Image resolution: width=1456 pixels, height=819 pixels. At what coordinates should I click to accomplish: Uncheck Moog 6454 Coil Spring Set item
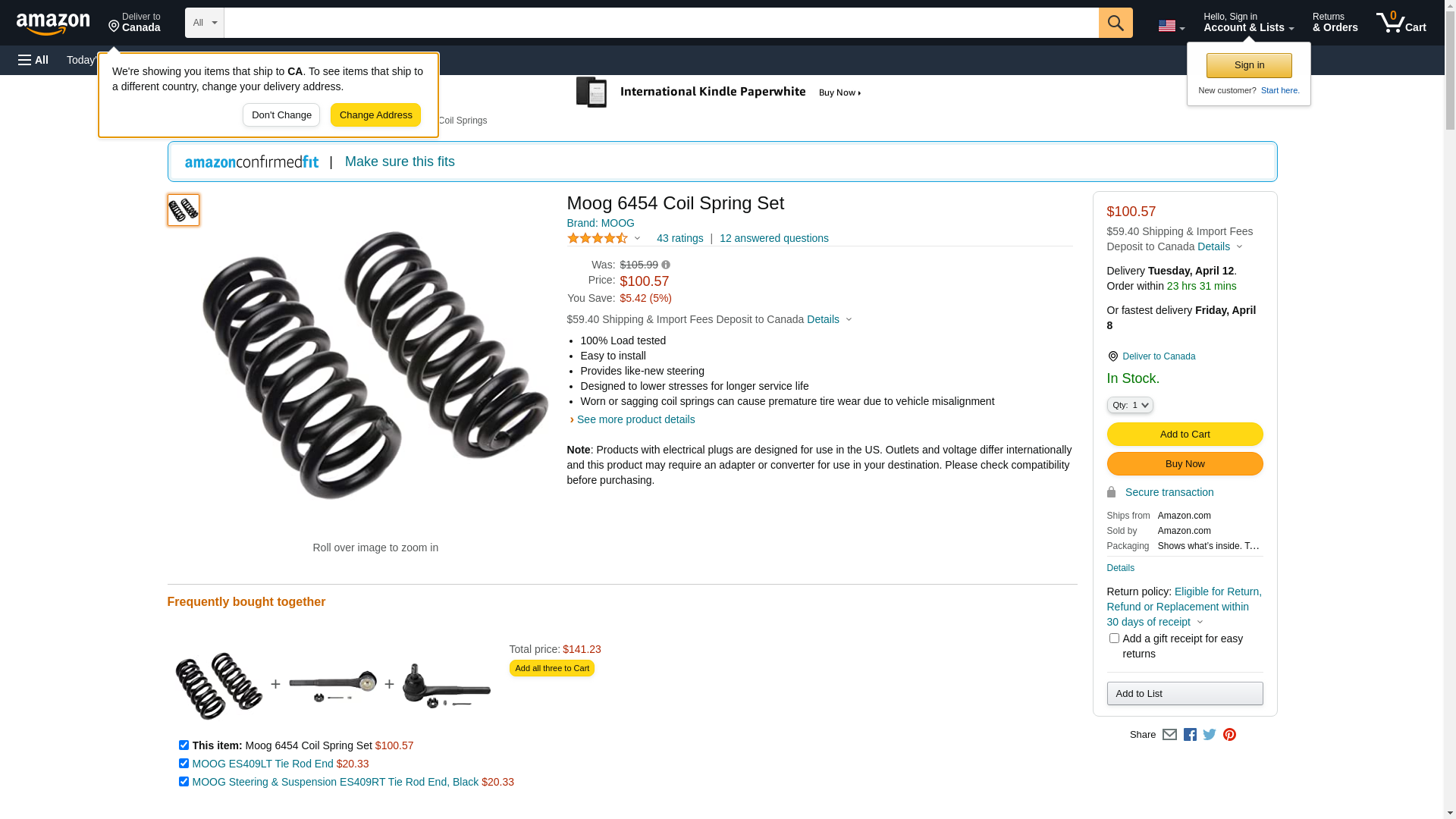184,745
